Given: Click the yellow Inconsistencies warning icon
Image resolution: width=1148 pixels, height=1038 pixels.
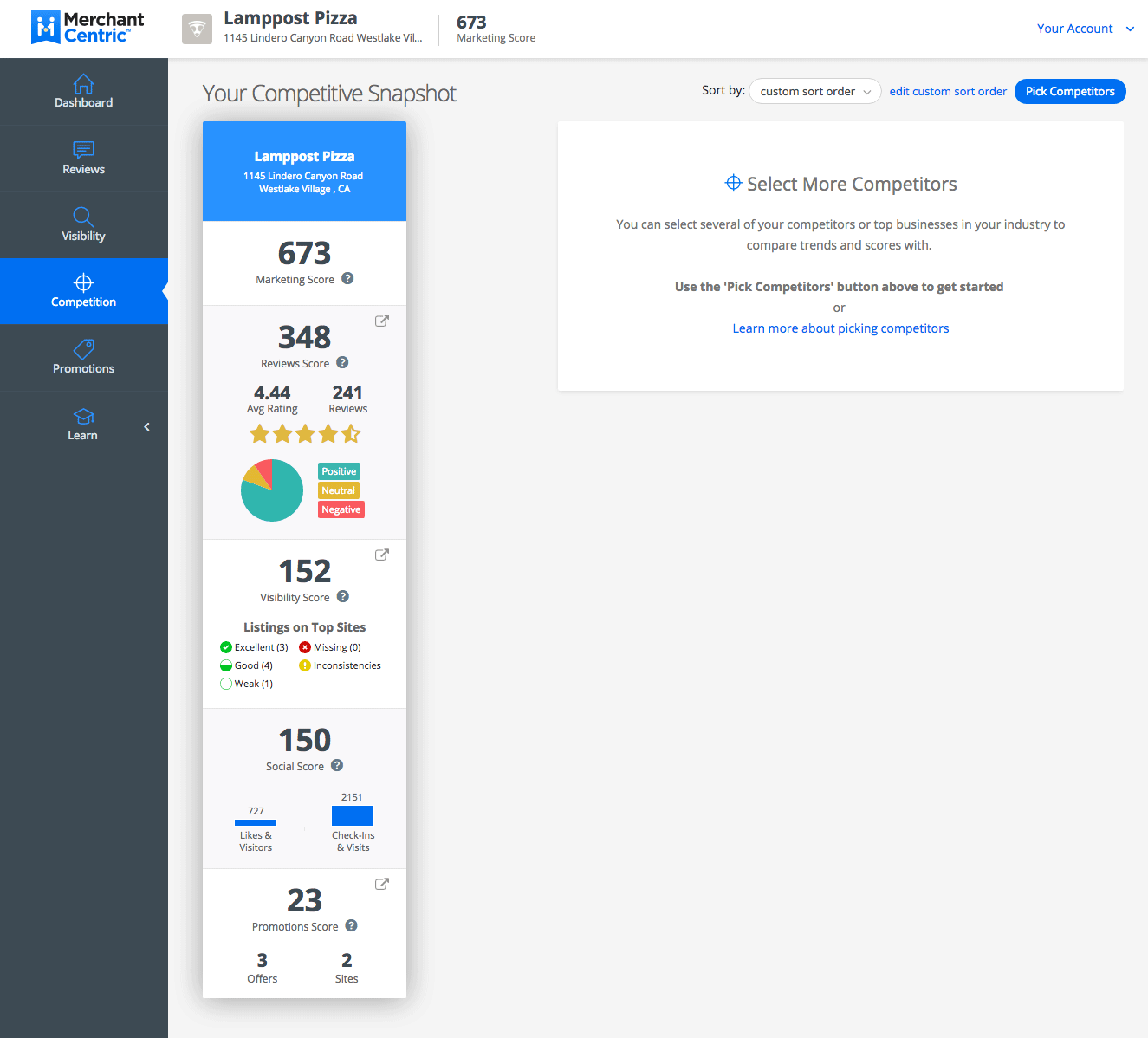Looking at the screenshot, I should [305, 665].
